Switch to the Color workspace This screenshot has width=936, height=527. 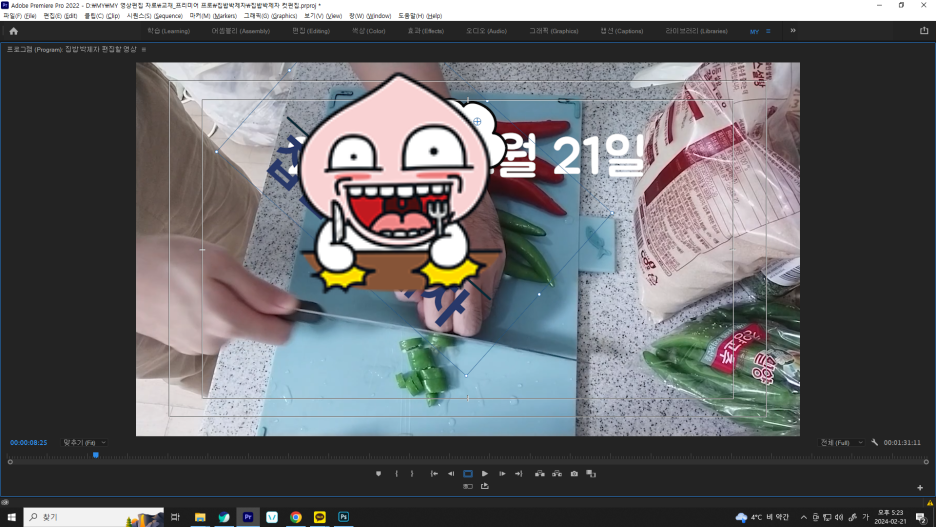[x=368, y=31]
